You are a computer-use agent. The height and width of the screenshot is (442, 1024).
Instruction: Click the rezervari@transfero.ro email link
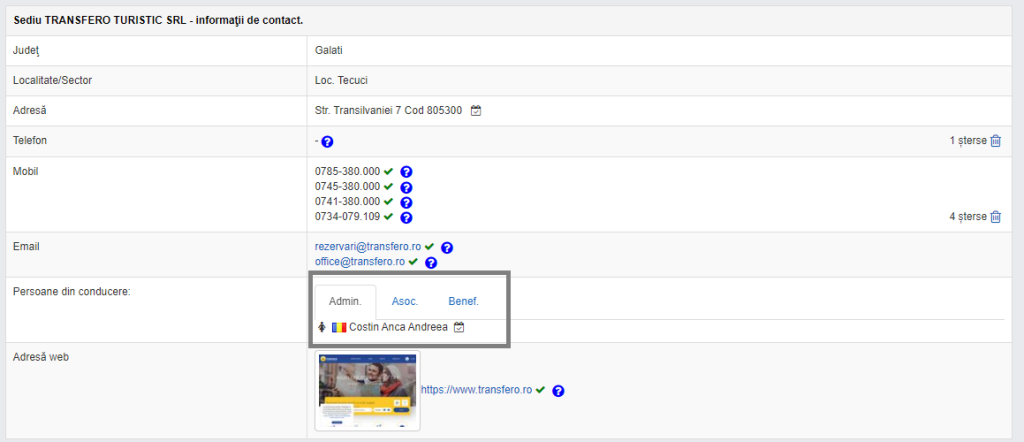click(x=367, y=247)
